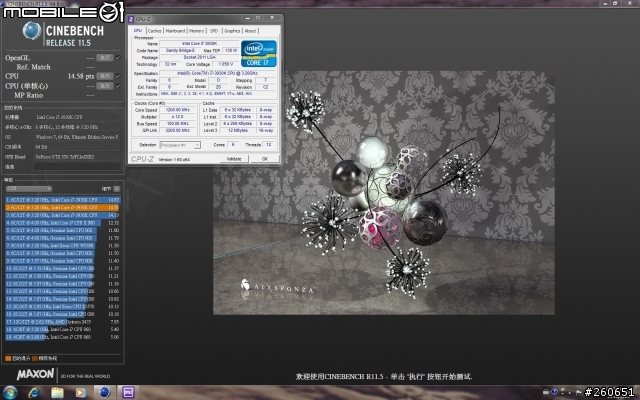Switch to the Memory tab in CPU-Z
The width and height of the screenshot is (640, 400).
[x=196, y=31]
